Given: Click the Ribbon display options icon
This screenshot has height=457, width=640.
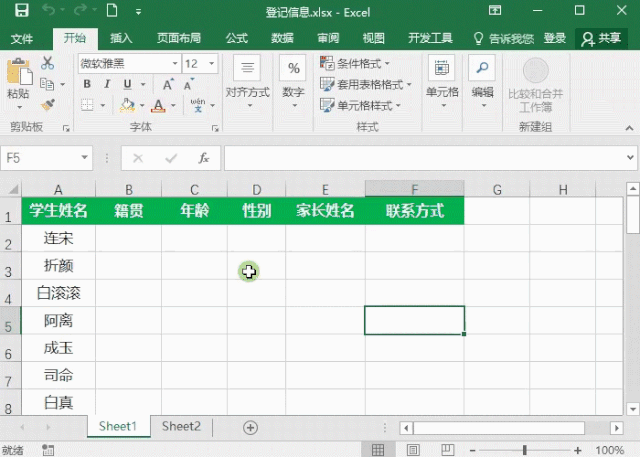Looking at the screenshot, I should [x=495, y=10].
